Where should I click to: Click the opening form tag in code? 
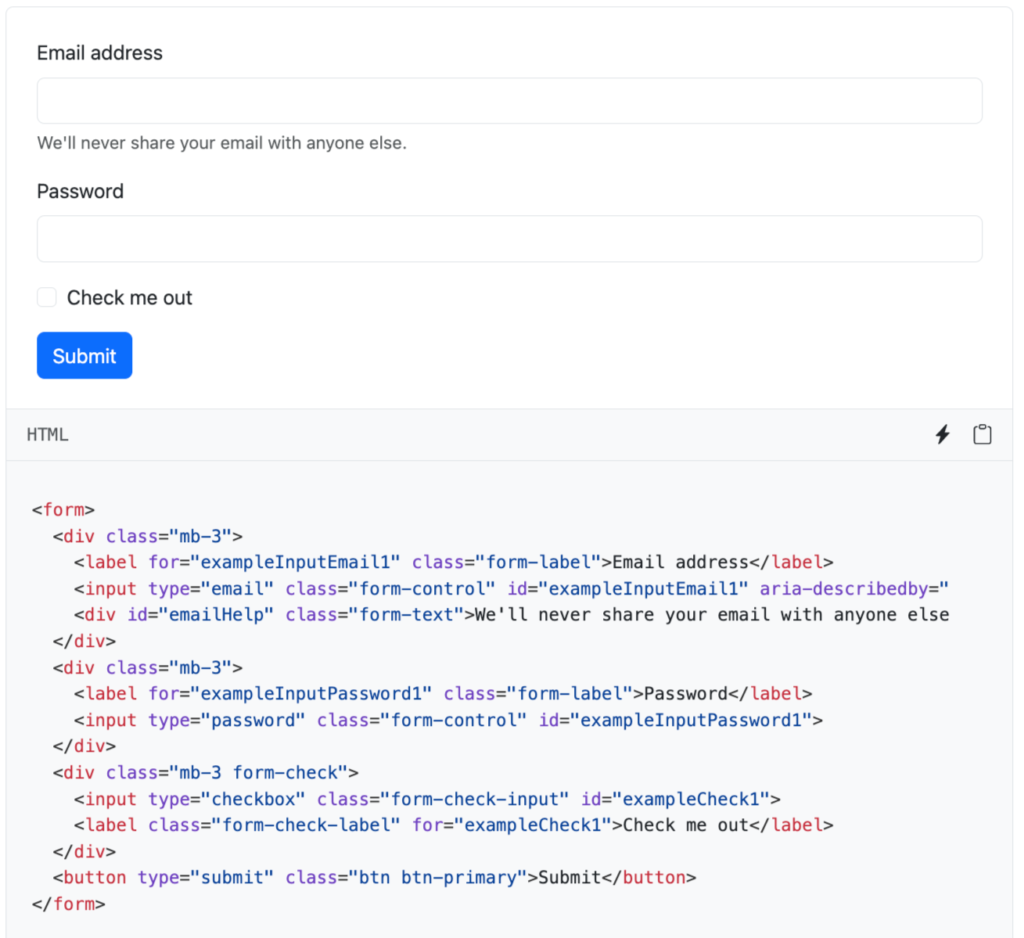pos(63,510)
